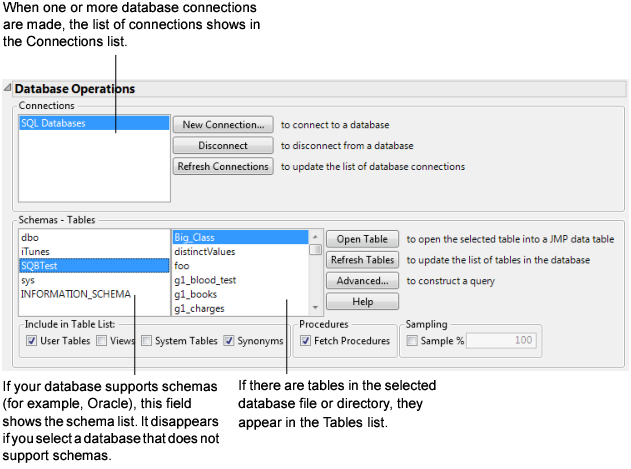
Task: Select Big_Class table
Action: point(240,238)
